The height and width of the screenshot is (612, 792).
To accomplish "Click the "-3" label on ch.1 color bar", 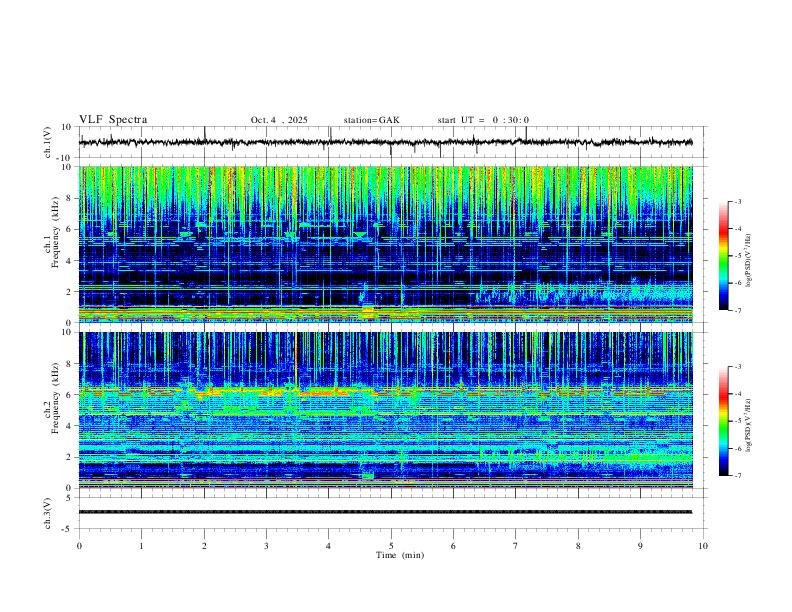I will pyautogui.click(x=737, y=201).
